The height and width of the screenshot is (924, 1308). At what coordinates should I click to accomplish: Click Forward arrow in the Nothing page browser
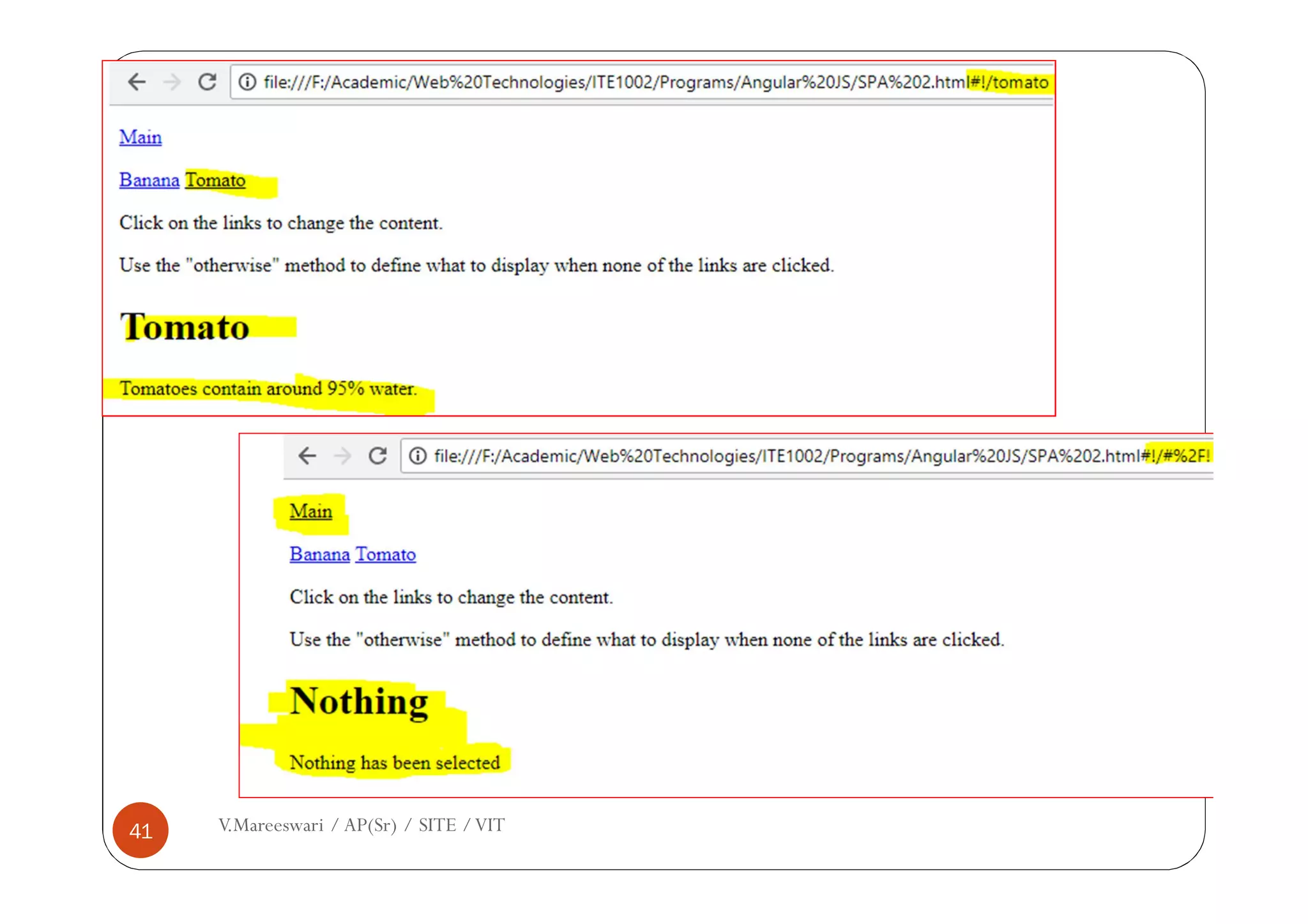click(x=342, y=455)
